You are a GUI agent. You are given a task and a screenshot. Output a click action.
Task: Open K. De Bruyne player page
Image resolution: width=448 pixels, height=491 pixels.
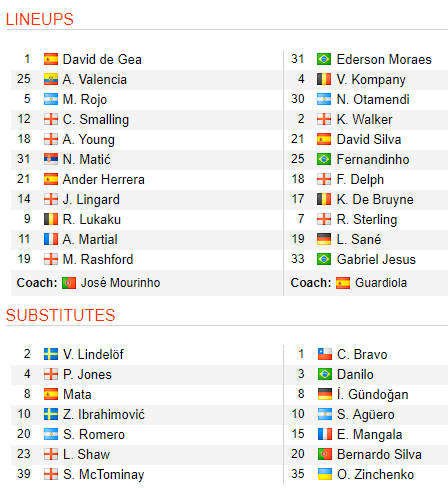[375, 199]
